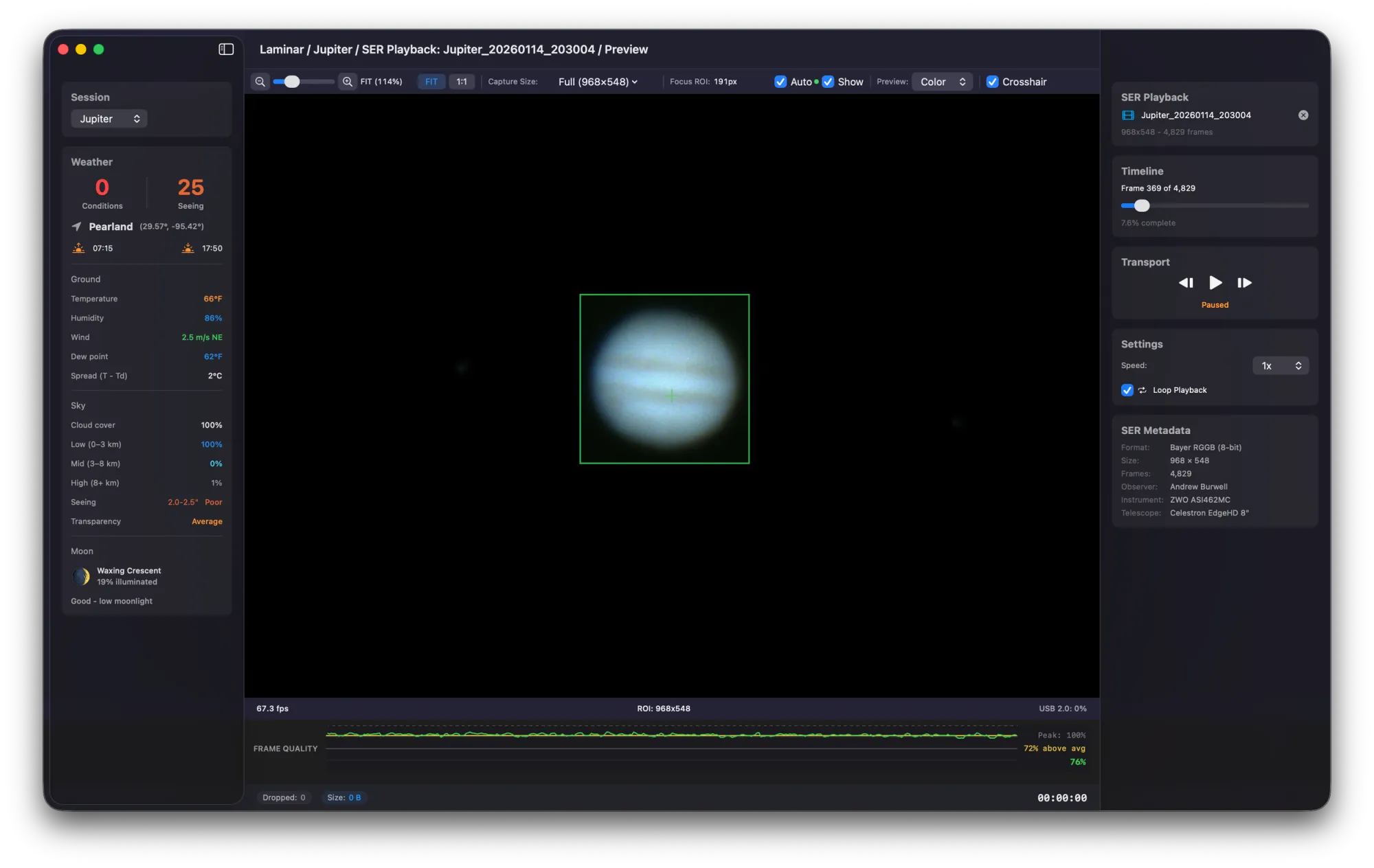Disable the Crosshair overlay
The image size is (1374, 868).
993,82
